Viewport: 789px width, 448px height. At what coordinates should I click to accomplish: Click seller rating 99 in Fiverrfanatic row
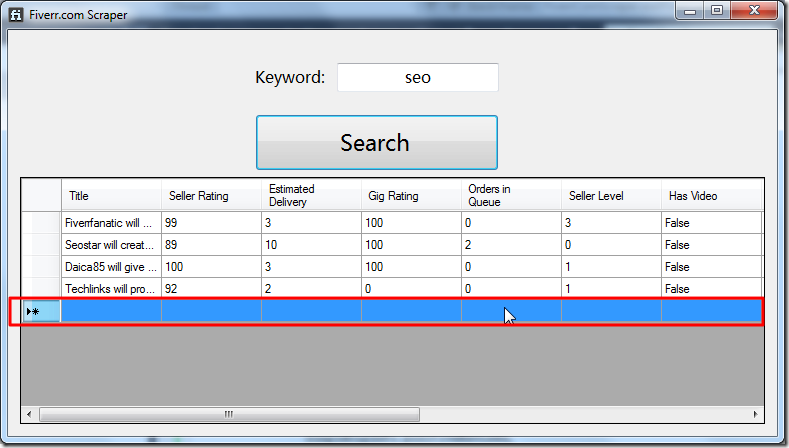pyautogui.click(x=211, y=222)
